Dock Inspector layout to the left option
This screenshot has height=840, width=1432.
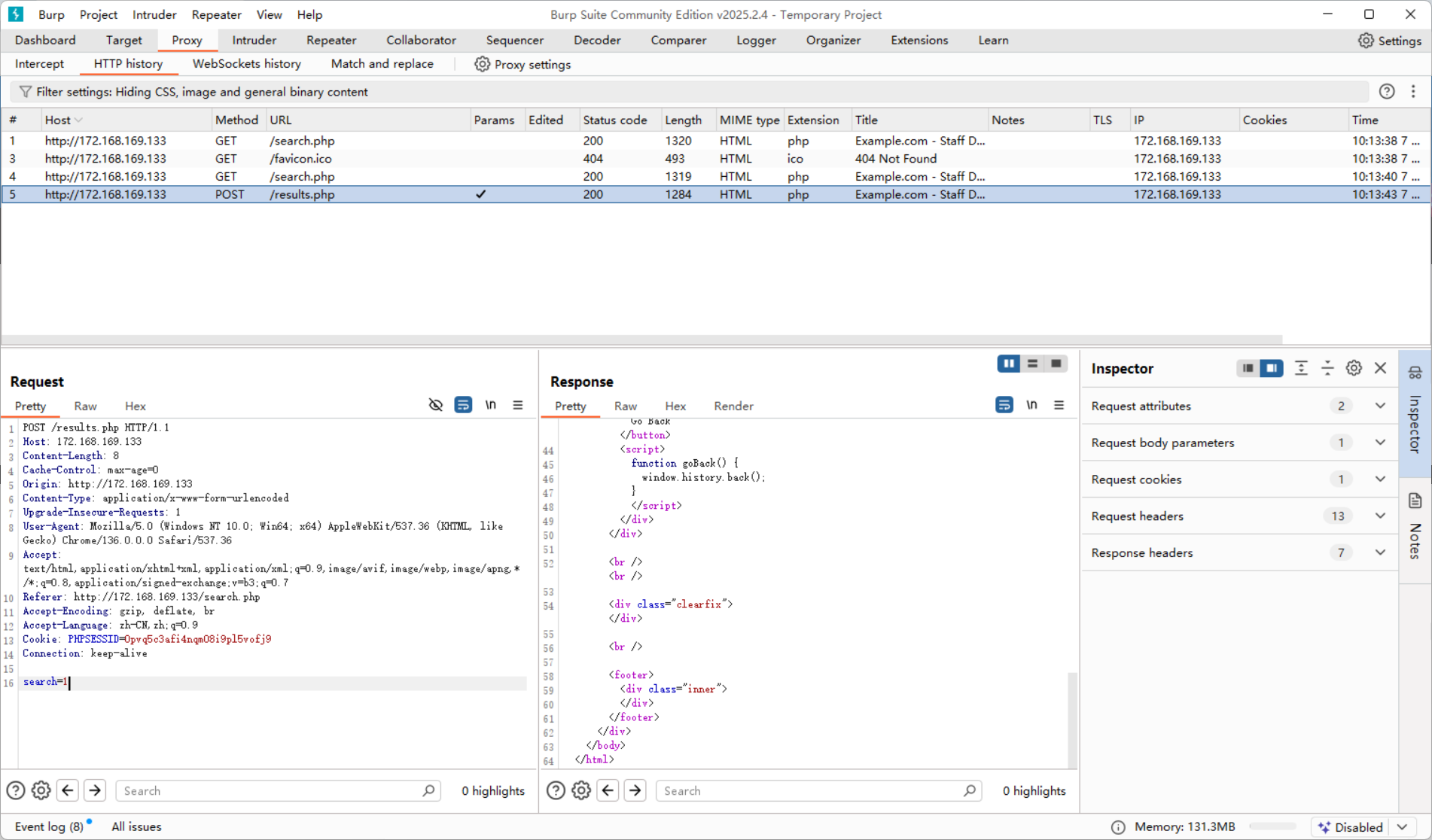pyautogui.click(x=1248, y=368)
